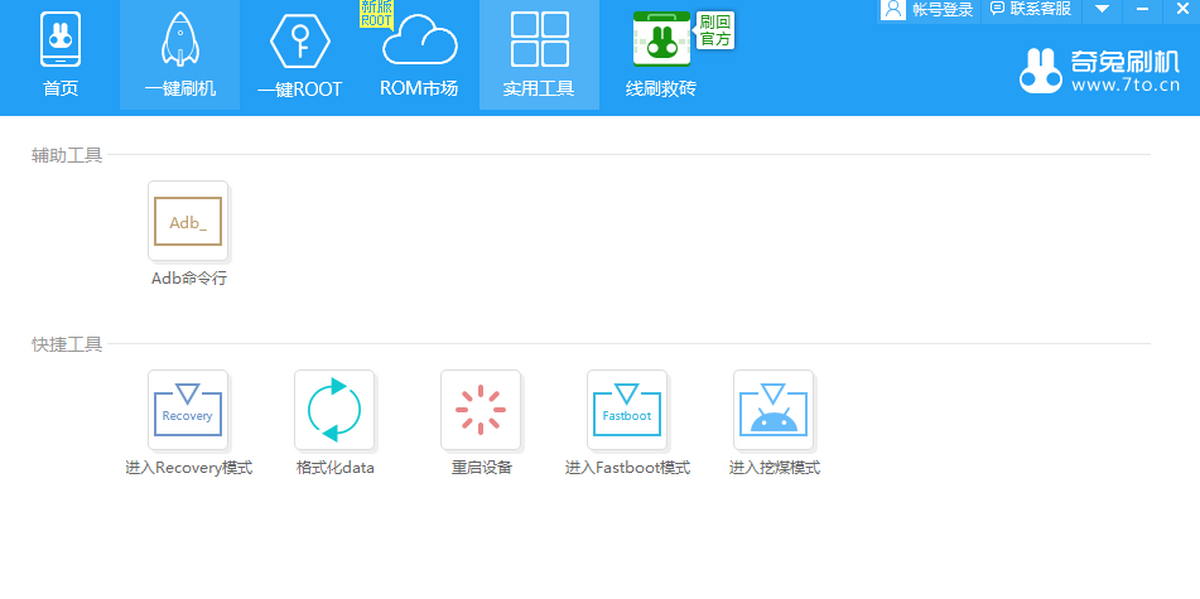The image size is (1200, 599).
Task: Click the user avatar icon for login
Action: (x=894, y=9)
